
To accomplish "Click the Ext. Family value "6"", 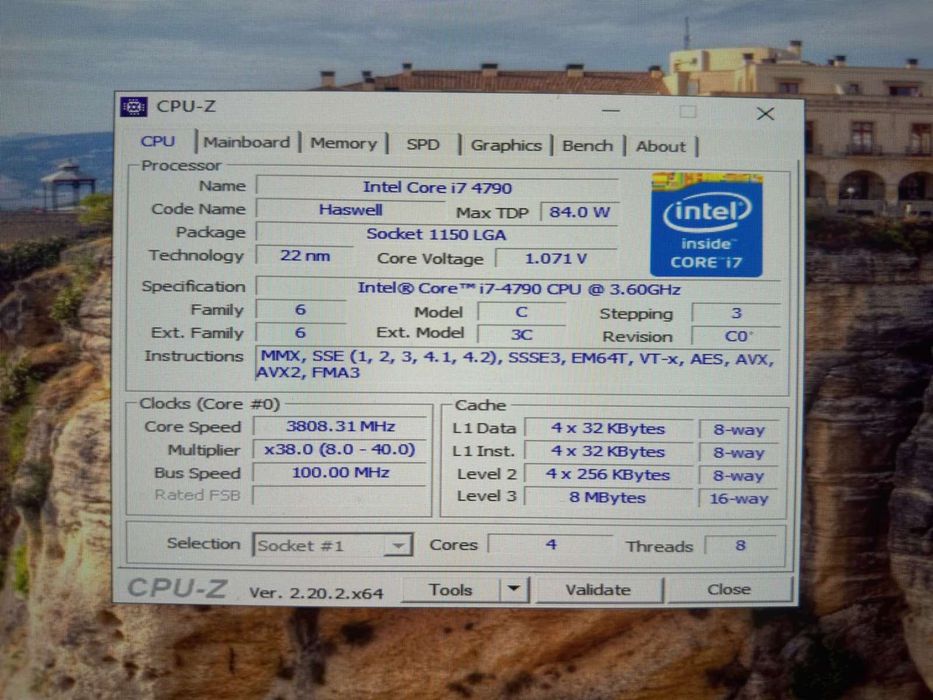I will point(300,332).
